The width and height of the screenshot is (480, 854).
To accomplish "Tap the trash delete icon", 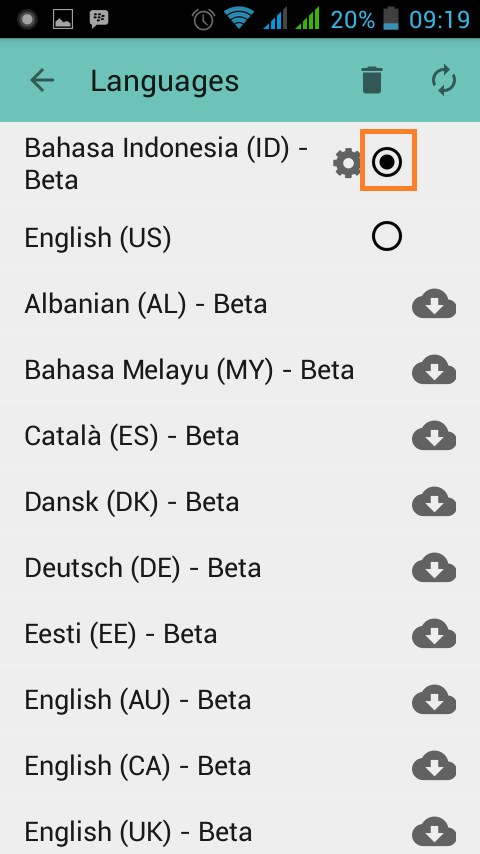I will click(x=372, y=81).
